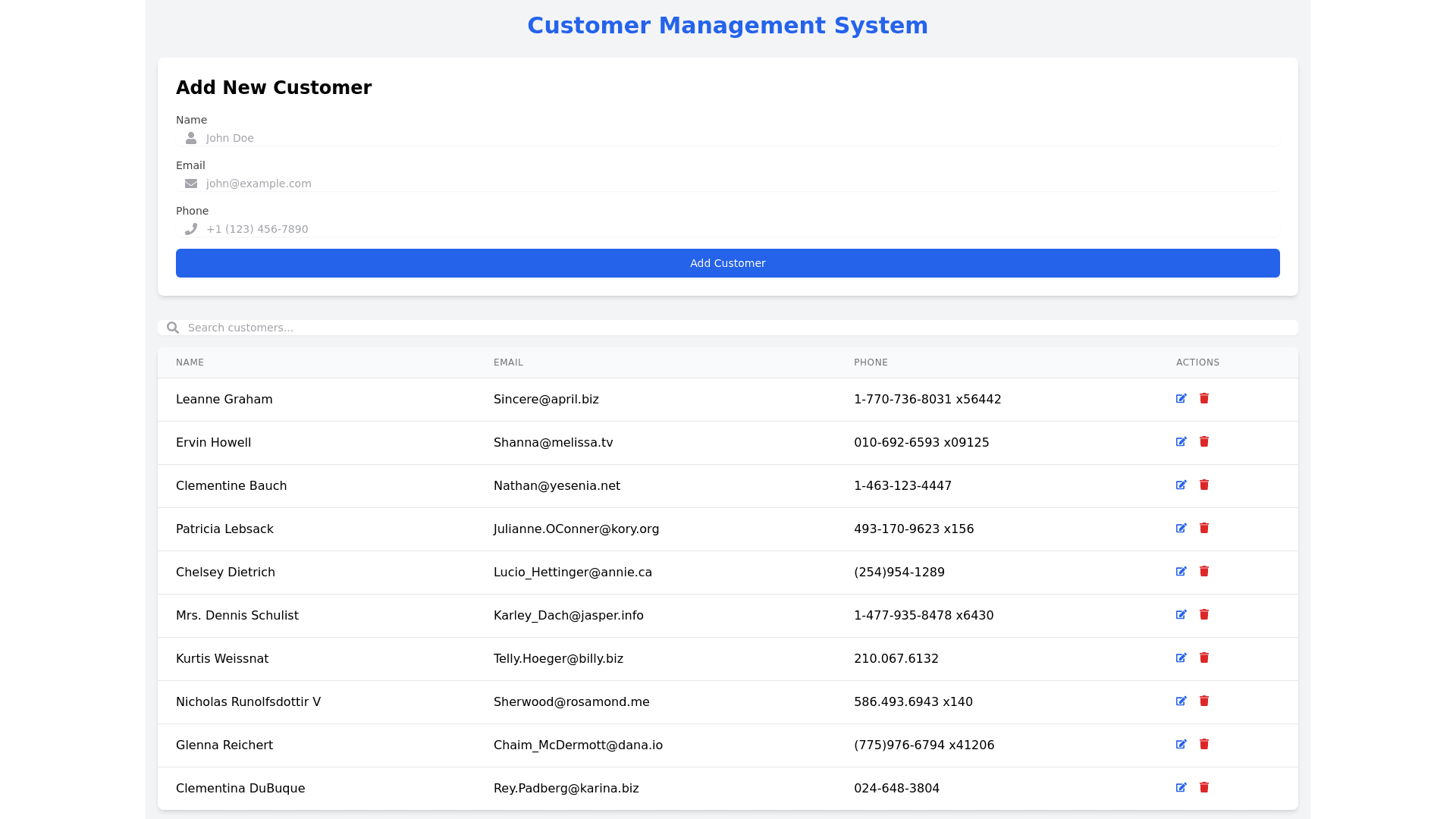This screenshot has height=819, width=1456.
Task: Edit Leanne Graham's customer record
Action: click(x=1181, y=399)
